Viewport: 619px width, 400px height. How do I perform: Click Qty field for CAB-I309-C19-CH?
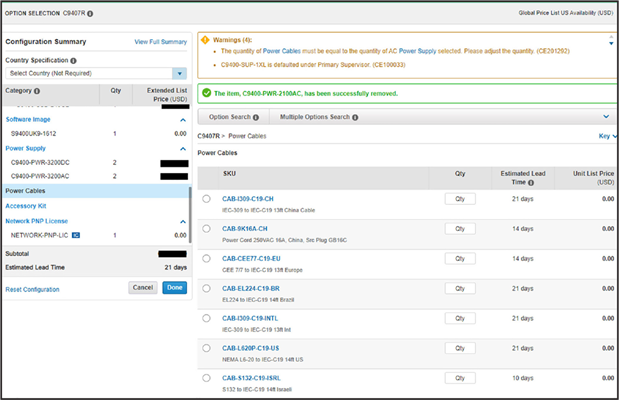coord(460,199)
